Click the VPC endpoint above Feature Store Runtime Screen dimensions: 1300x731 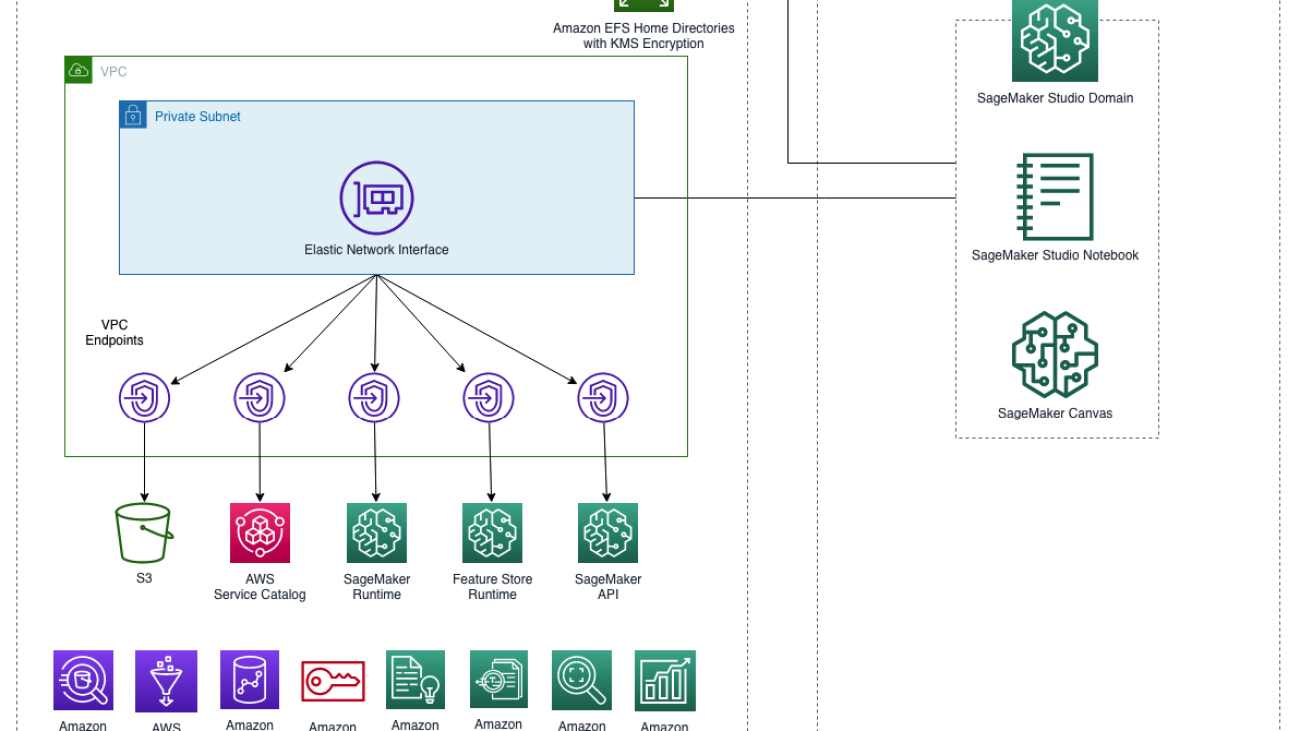[489, 398]
